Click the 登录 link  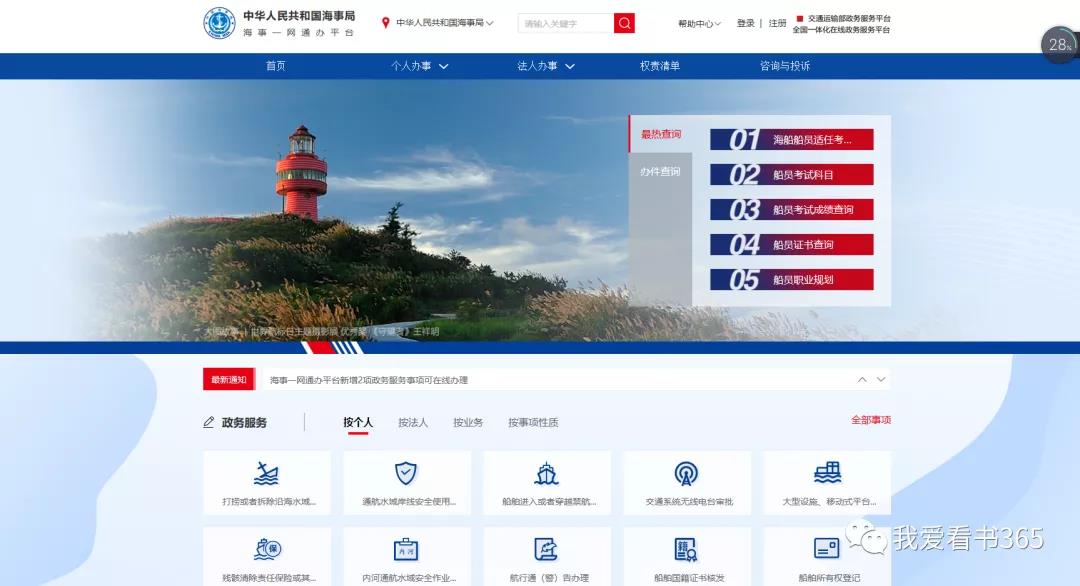pyautogui.click(x=745, y=23)
